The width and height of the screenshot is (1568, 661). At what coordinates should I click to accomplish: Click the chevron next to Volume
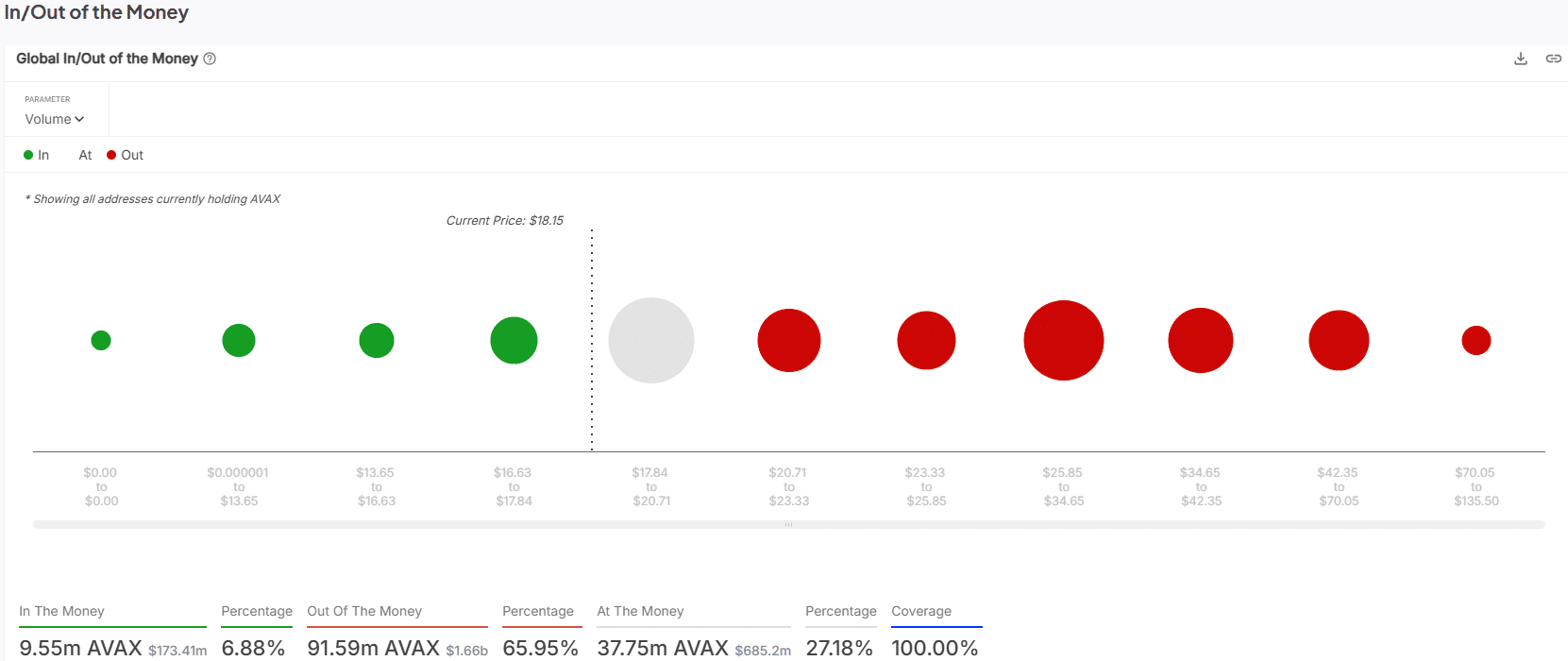click(x=79, y=119)
